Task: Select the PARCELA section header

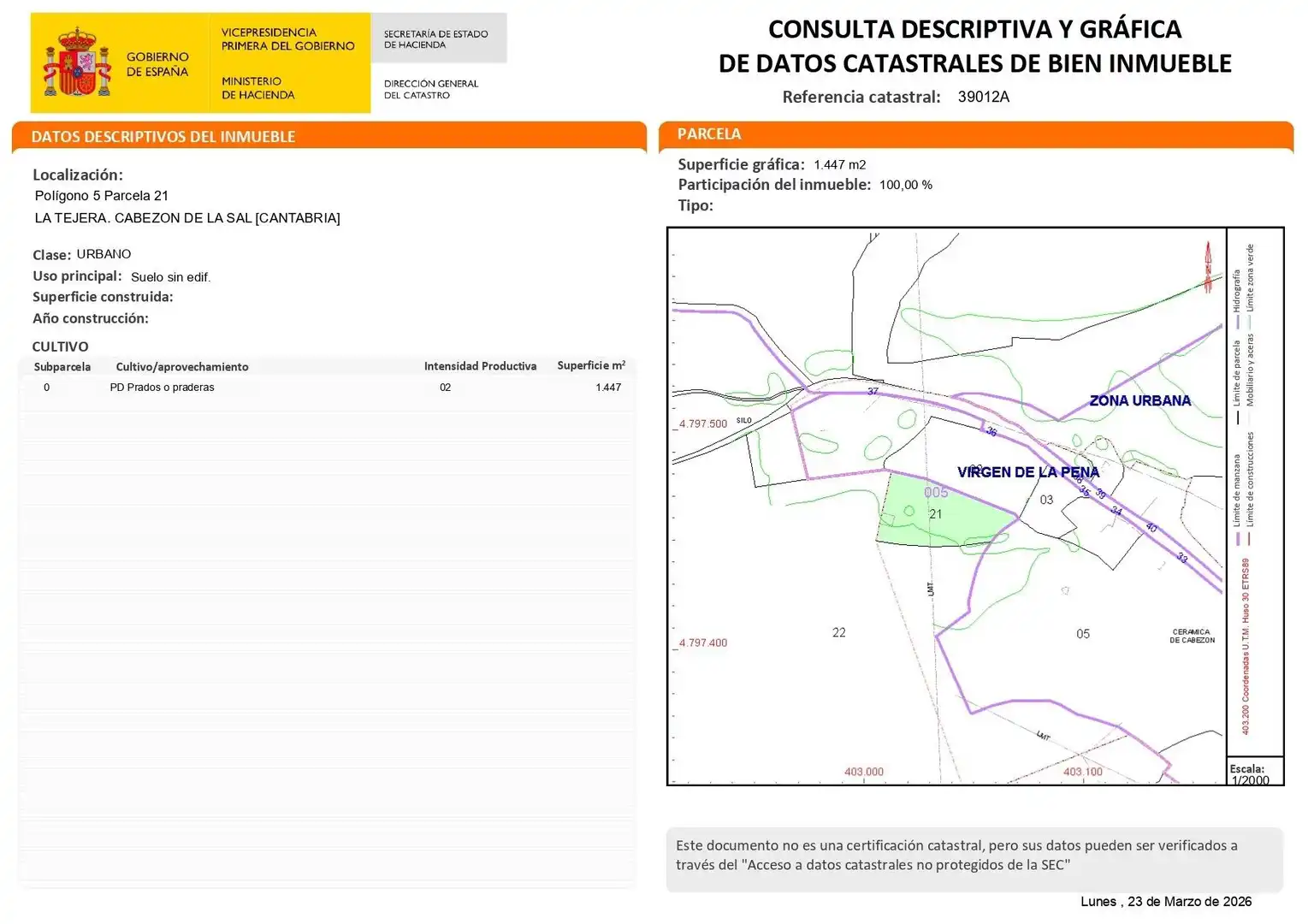Action: [x=709, y=133]
